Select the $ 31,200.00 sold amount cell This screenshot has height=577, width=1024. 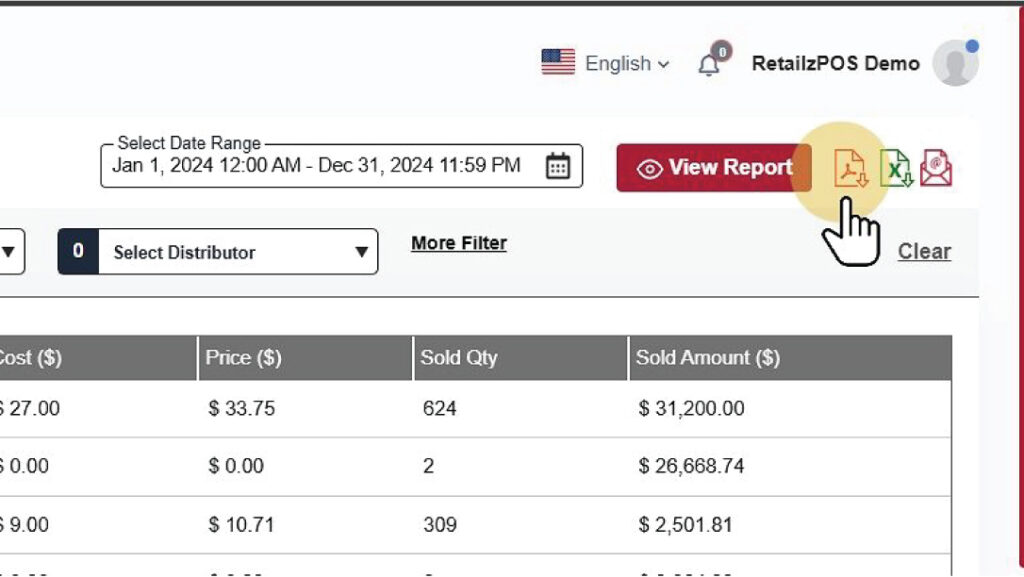coord(691,409)
